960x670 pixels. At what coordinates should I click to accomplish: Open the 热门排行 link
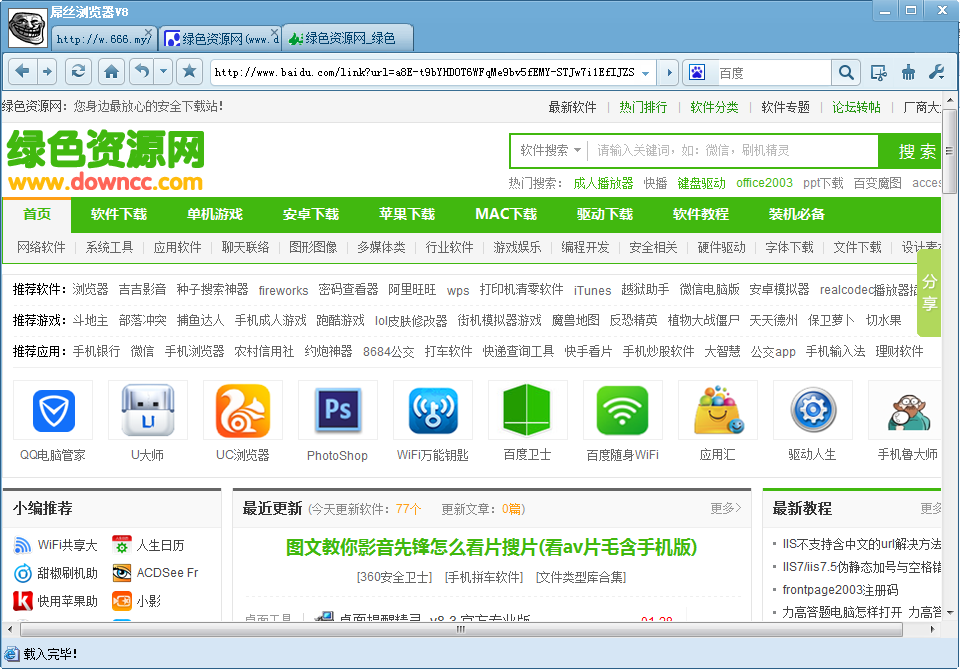(643, 107)
